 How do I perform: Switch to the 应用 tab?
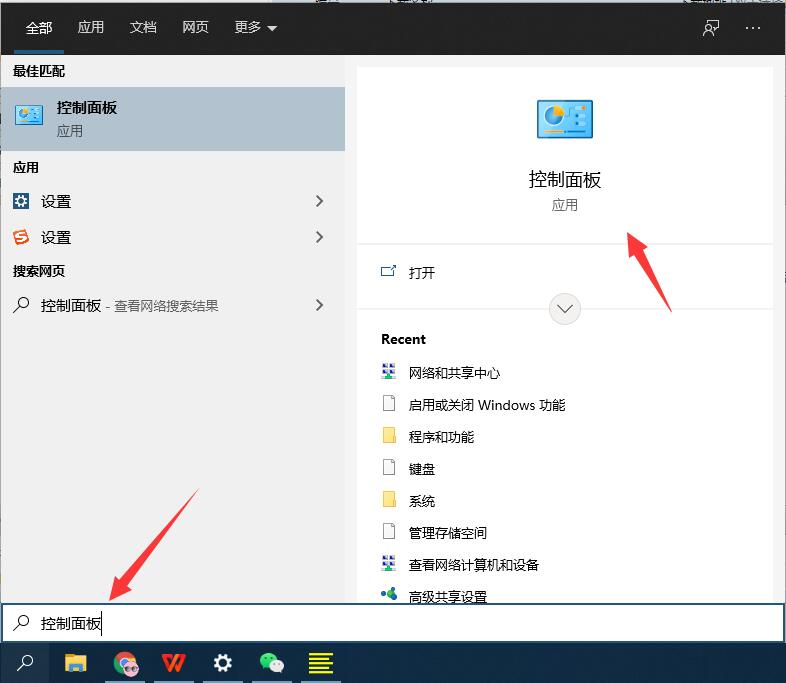[91, 28]
